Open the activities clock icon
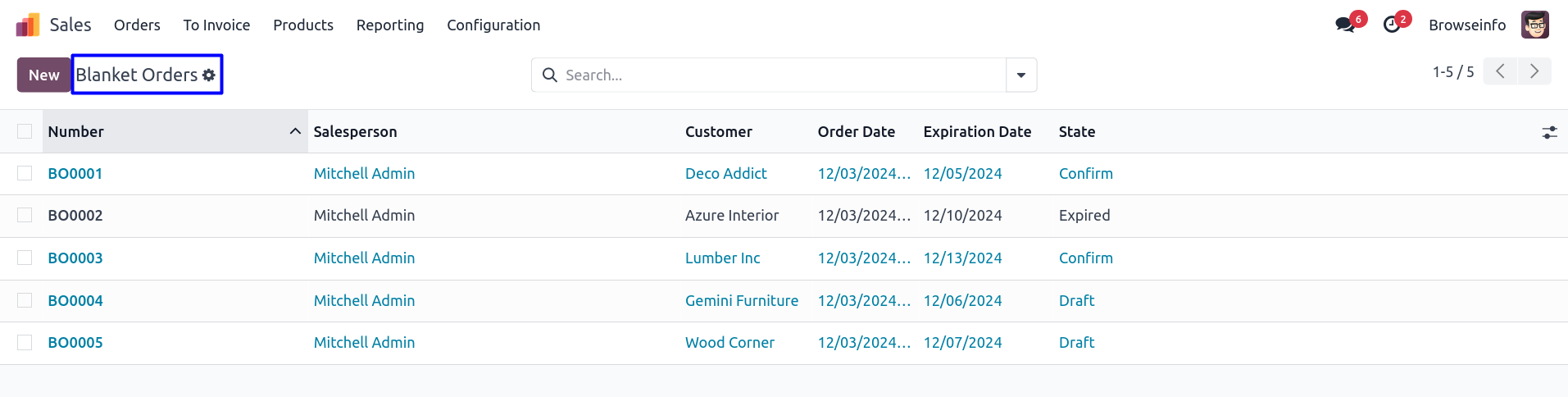This screenshot has width=1568, height=397. tap(1392, 25)
